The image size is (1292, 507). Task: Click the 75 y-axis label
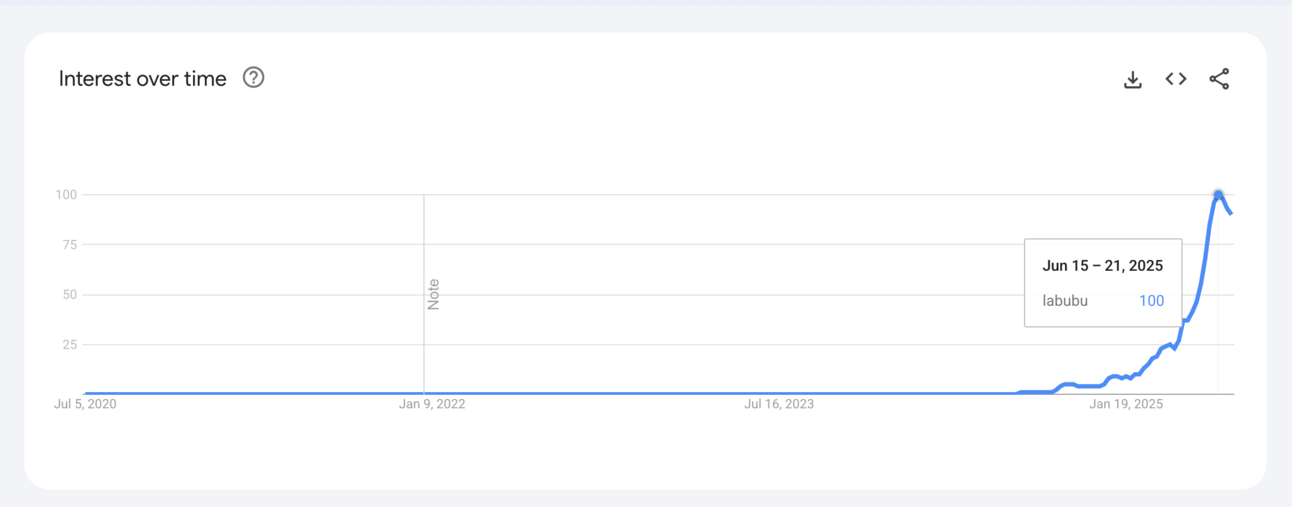click(x=70, y=245)
